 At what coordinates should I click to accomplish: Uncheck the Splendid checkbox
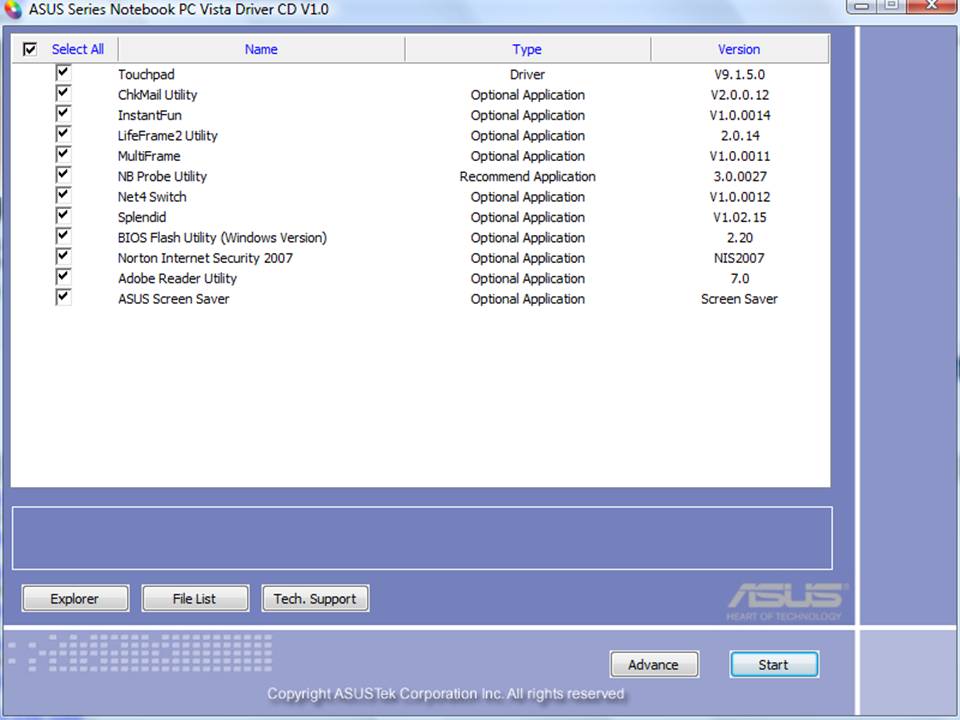point(63,216)
